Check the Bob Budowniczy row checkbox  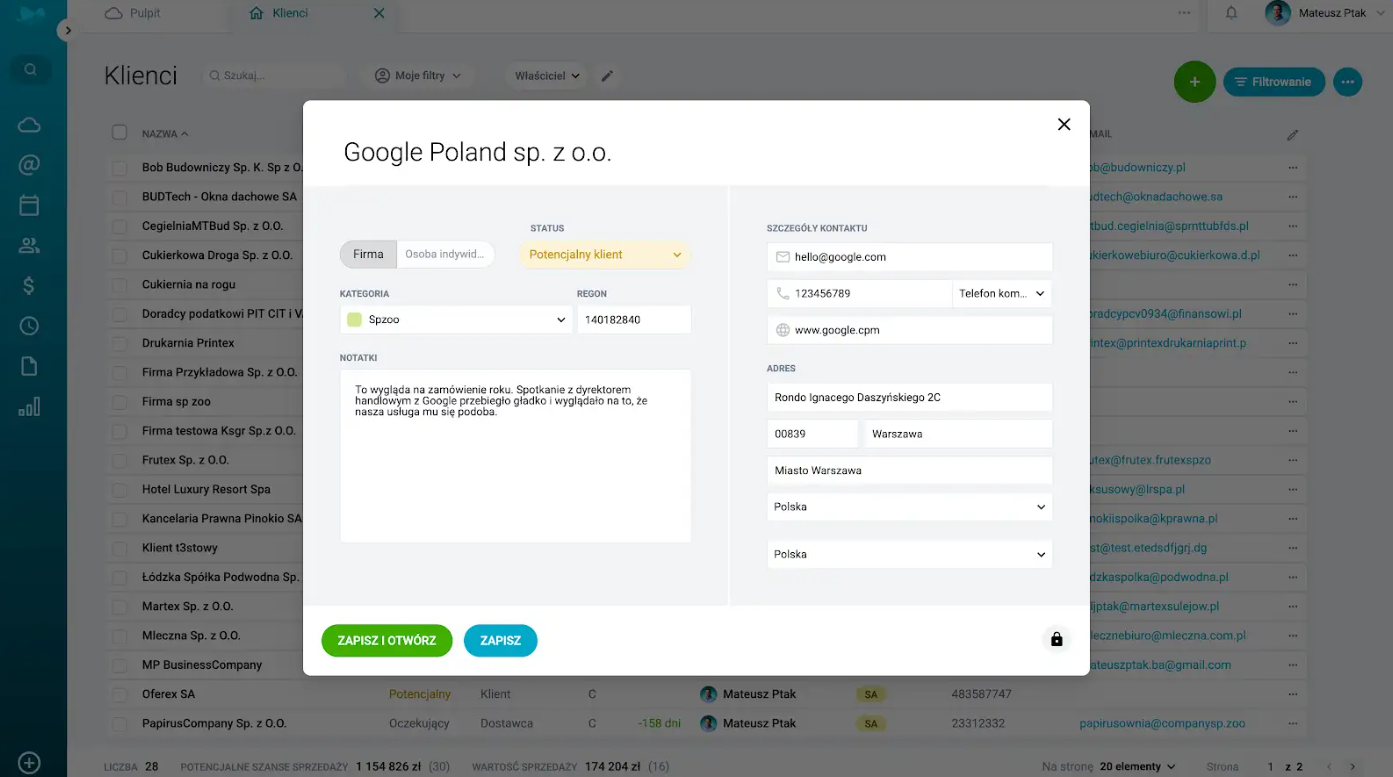(x=120, y=168)
